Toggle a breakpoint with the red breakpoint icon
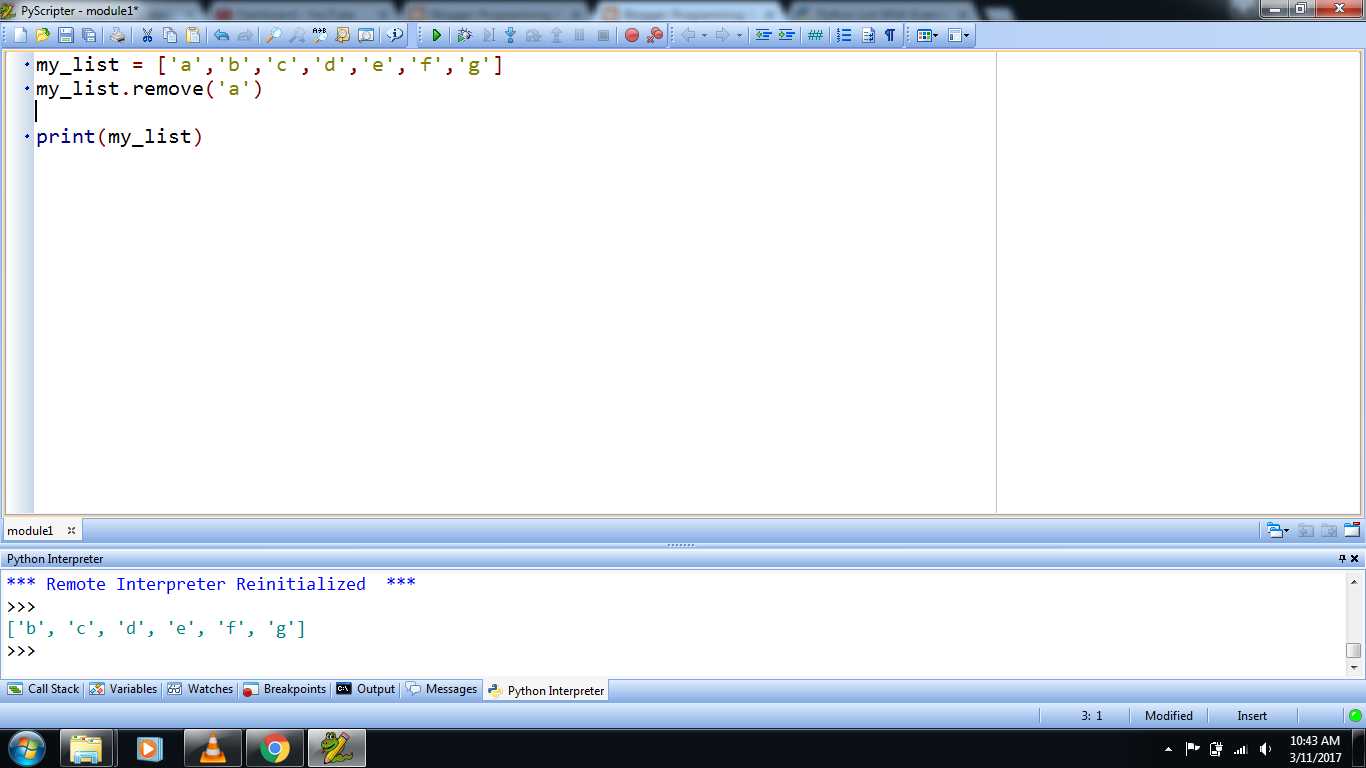Screen dimensions: 1366x768 631,35
